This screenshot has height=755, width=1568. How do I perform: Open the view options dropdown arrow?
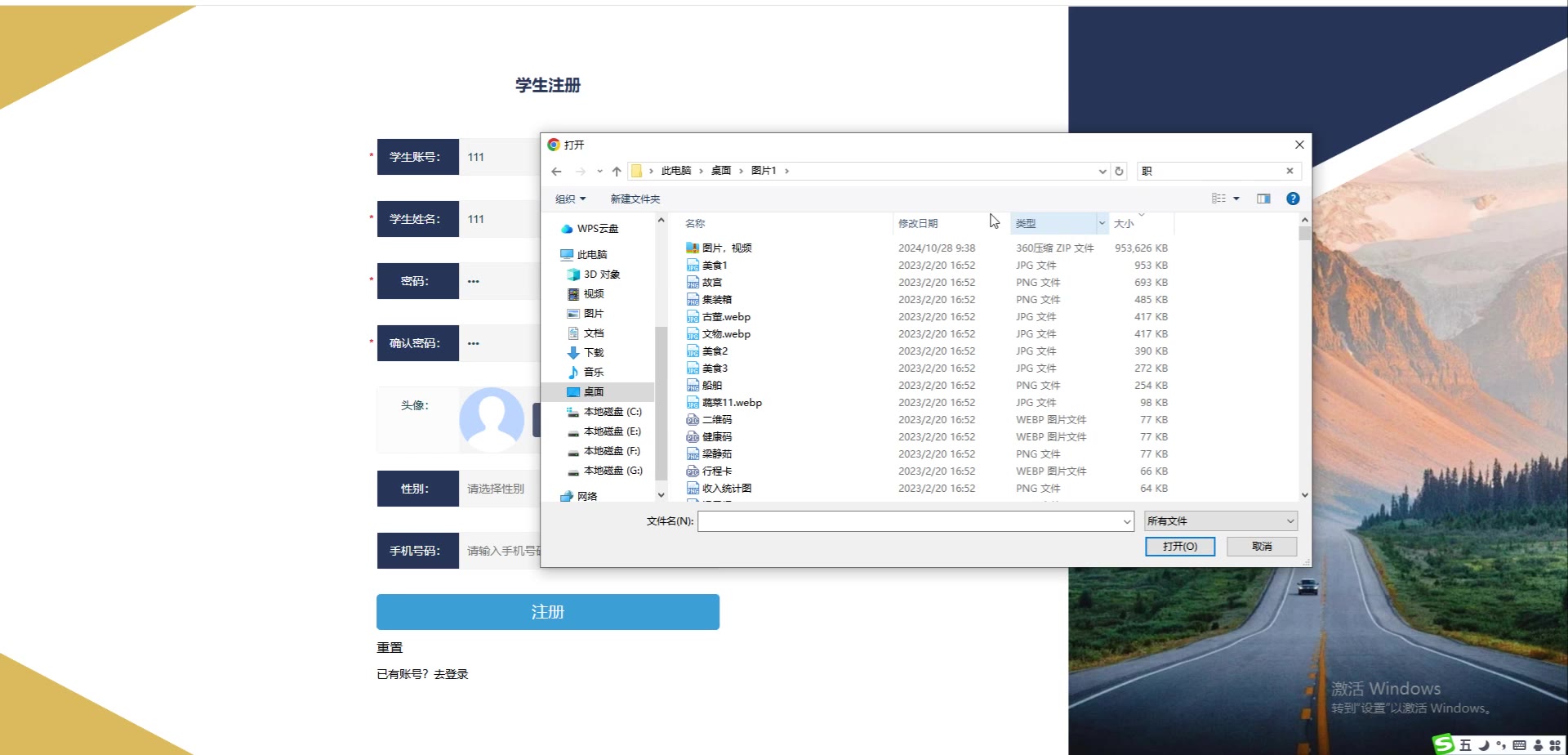pyautogui.click(x=1236, y=199)
